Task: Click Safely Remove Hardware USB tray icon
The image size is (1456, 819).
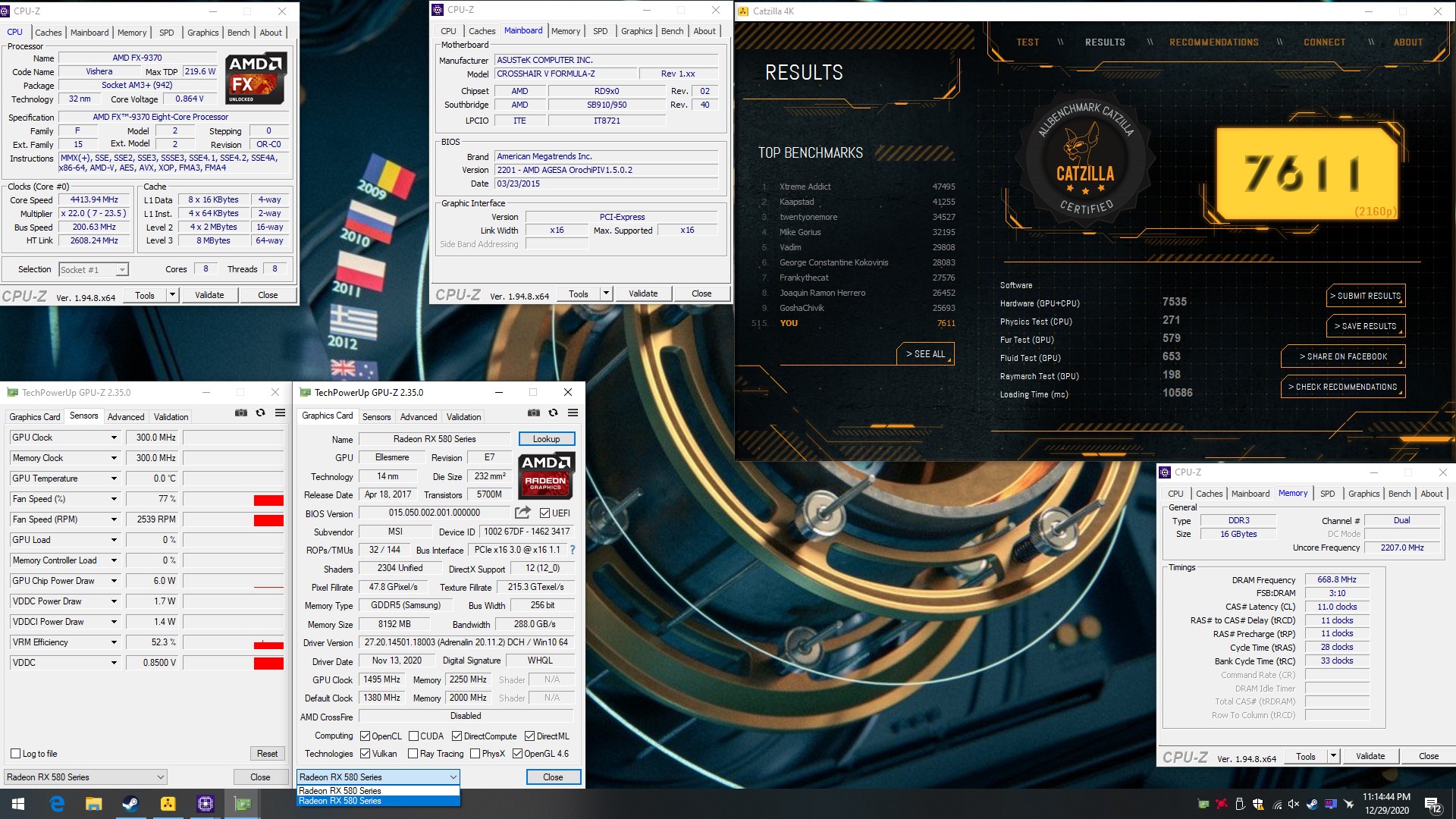Action: [1240, 804]
